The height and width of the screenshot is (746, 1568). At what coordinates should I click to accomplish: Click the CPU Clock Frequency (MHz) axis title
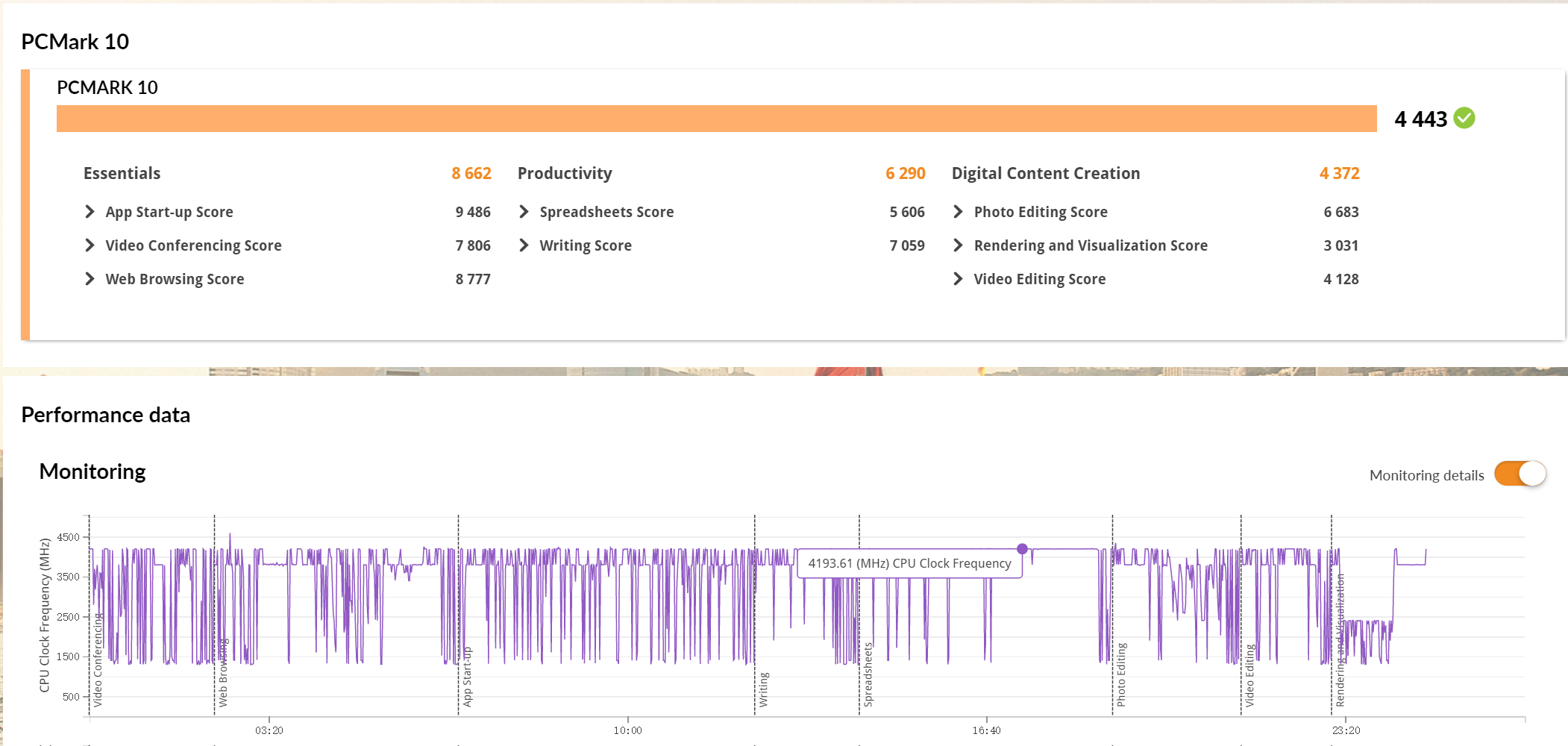point(45,615)
